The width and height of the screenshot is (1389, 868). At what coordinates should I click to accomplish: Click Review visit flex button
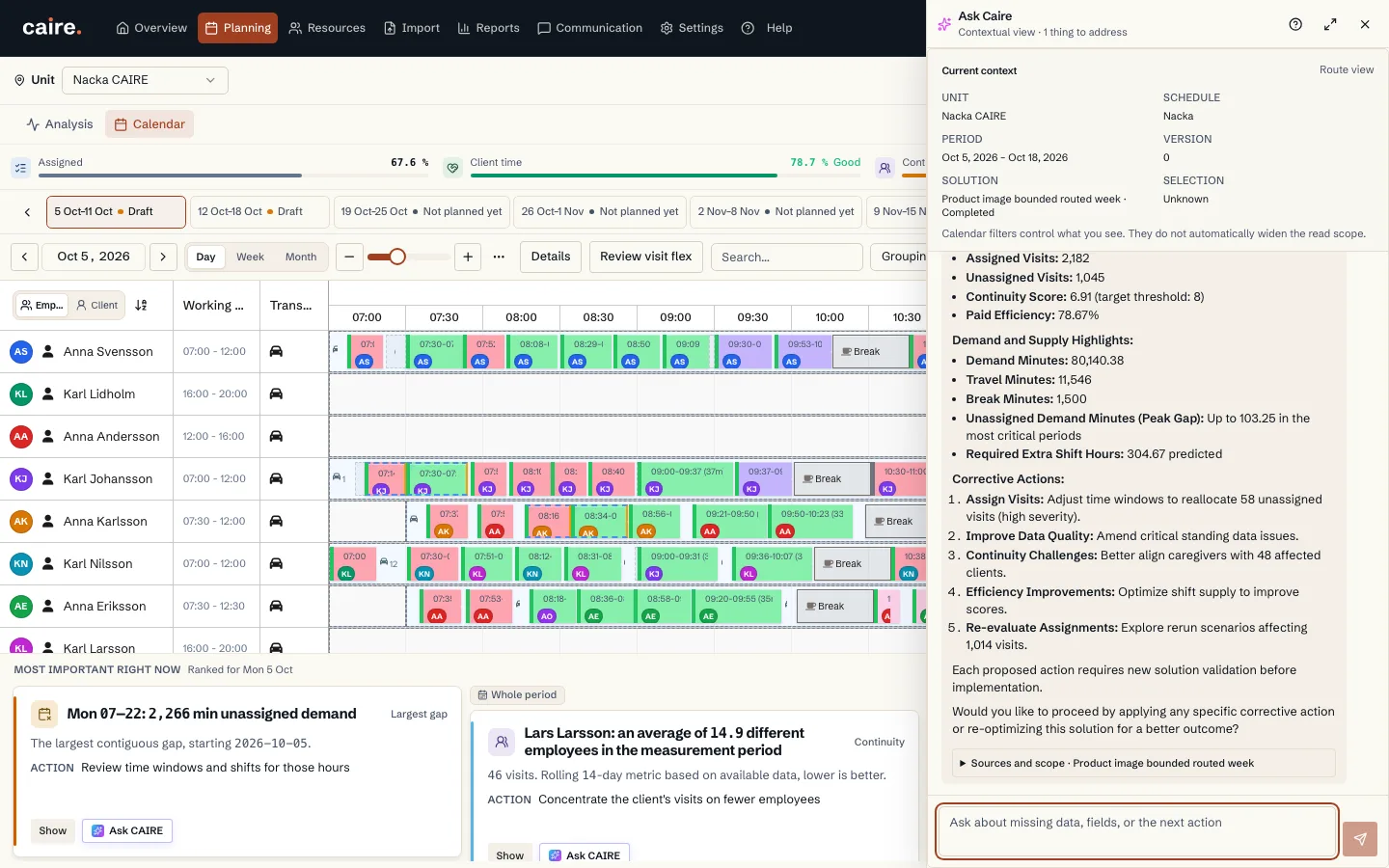pos(646,257)
